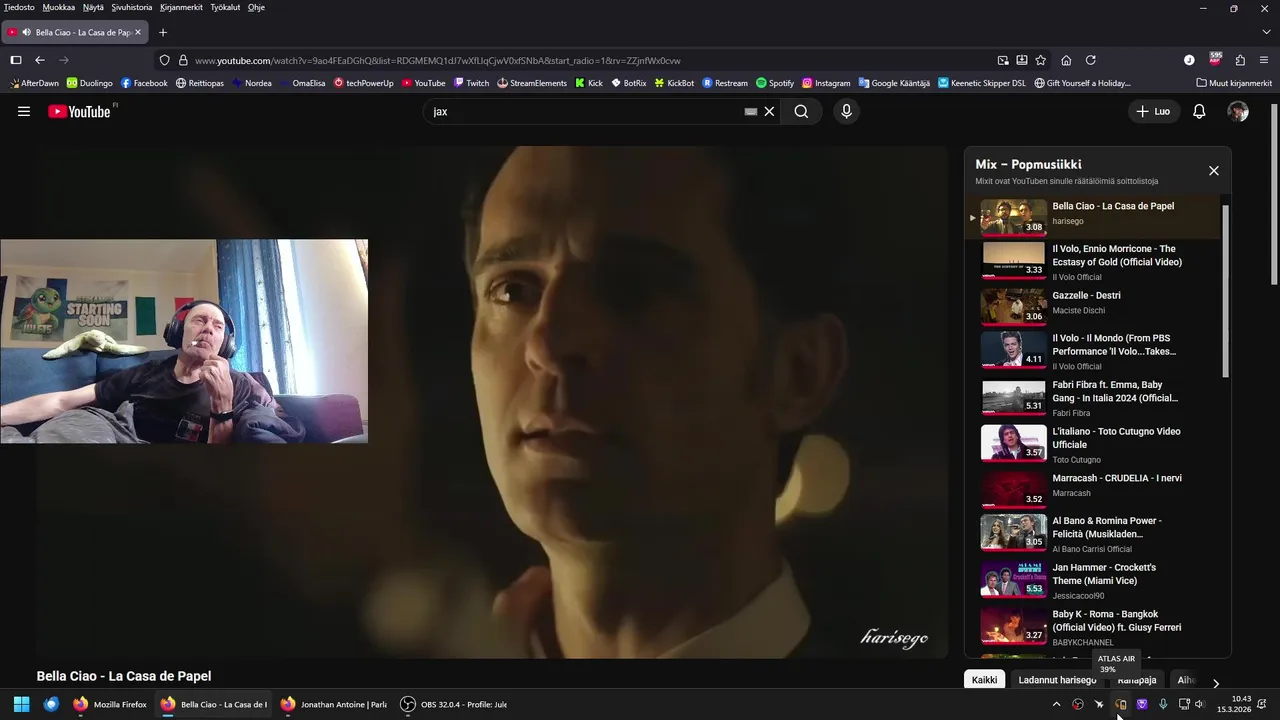Bookmark this page with the star icon
Screen dimensions: 1280x720
pos(1041,60)
